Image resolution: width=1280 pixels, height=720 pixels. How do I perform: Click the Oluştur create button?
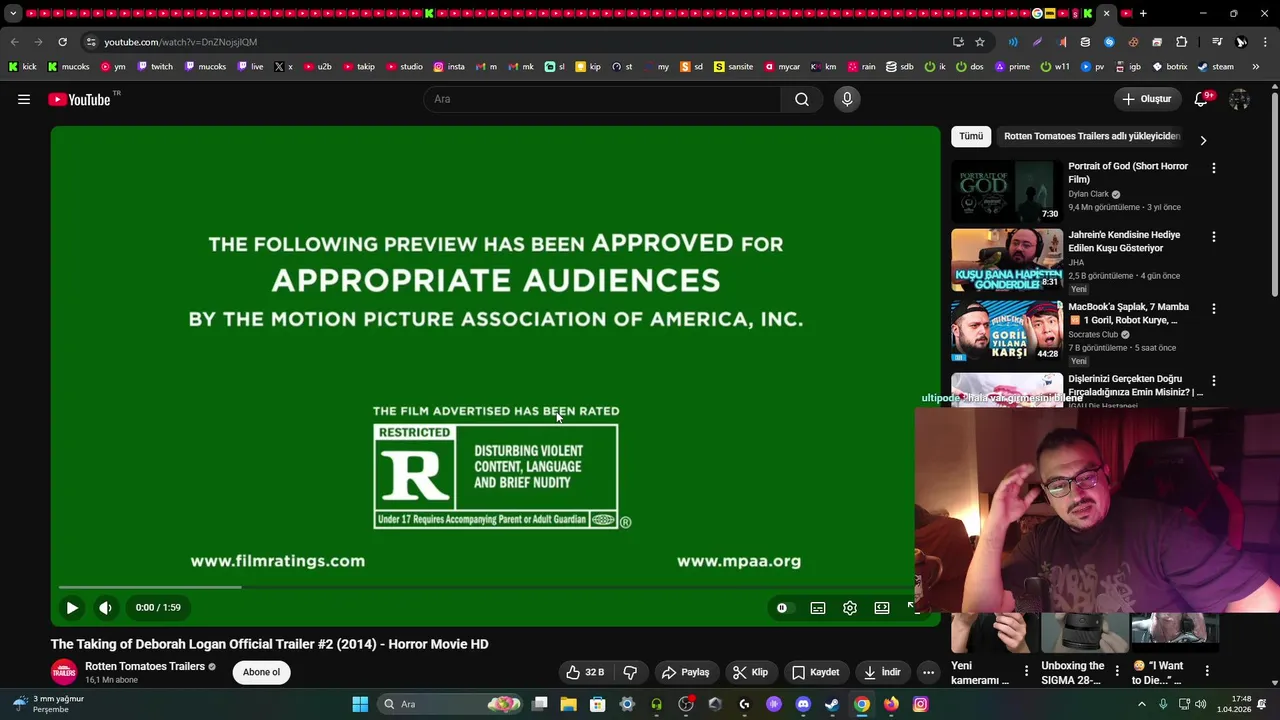(1147, 99)
